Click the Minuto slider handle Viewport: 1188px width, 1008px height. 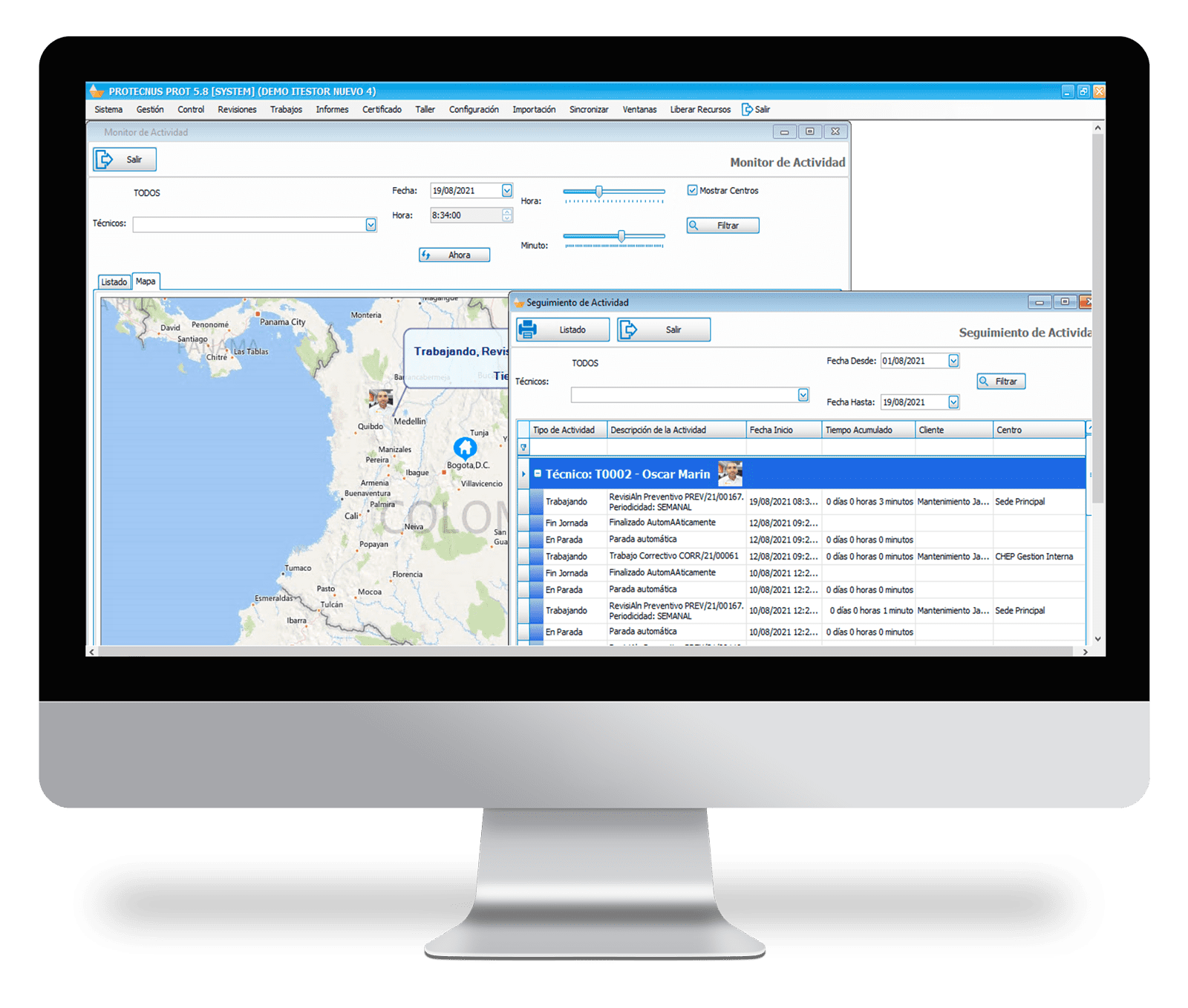(x=621, y=236)
